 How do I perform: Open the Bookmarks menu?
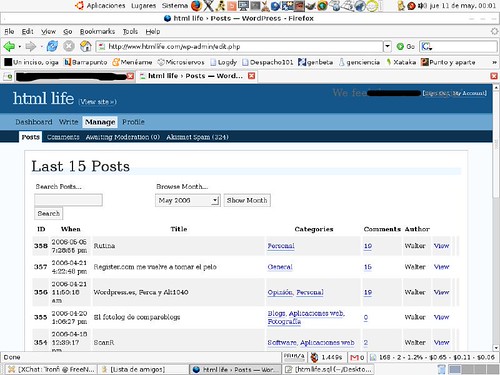97,32
